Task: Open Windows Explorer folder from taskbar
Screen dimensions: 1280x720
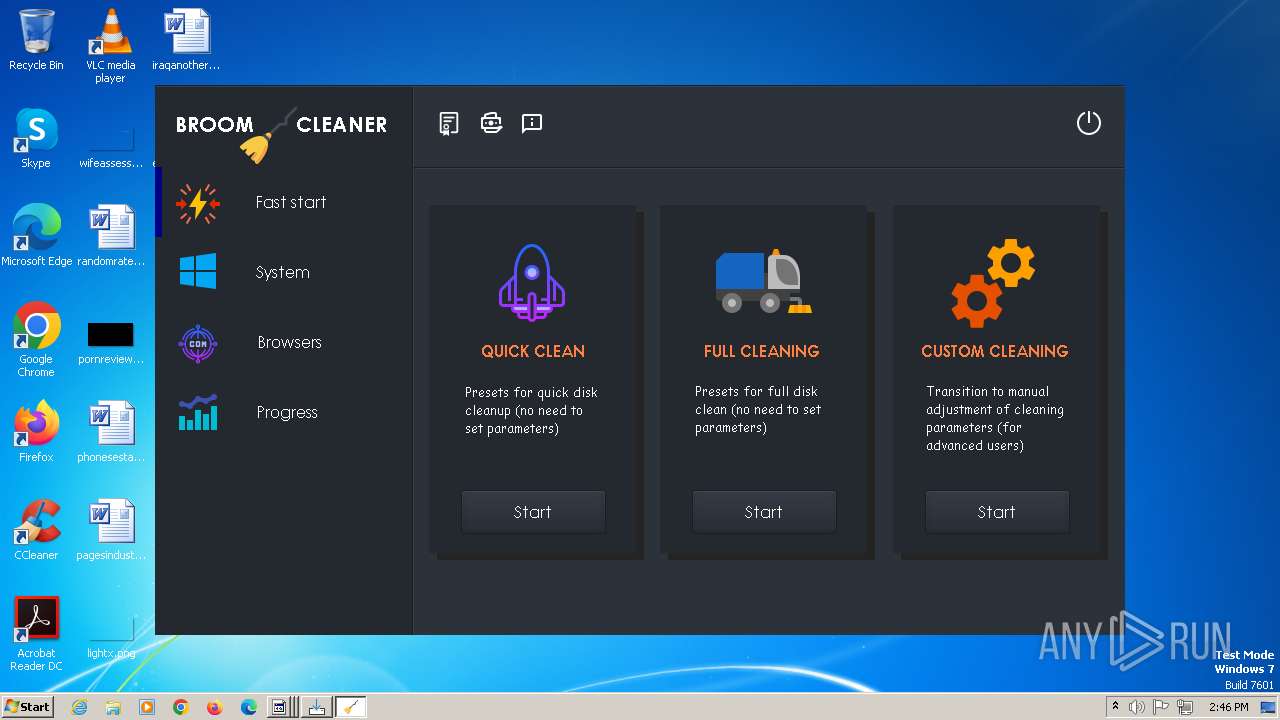Action: click(113, 707)
